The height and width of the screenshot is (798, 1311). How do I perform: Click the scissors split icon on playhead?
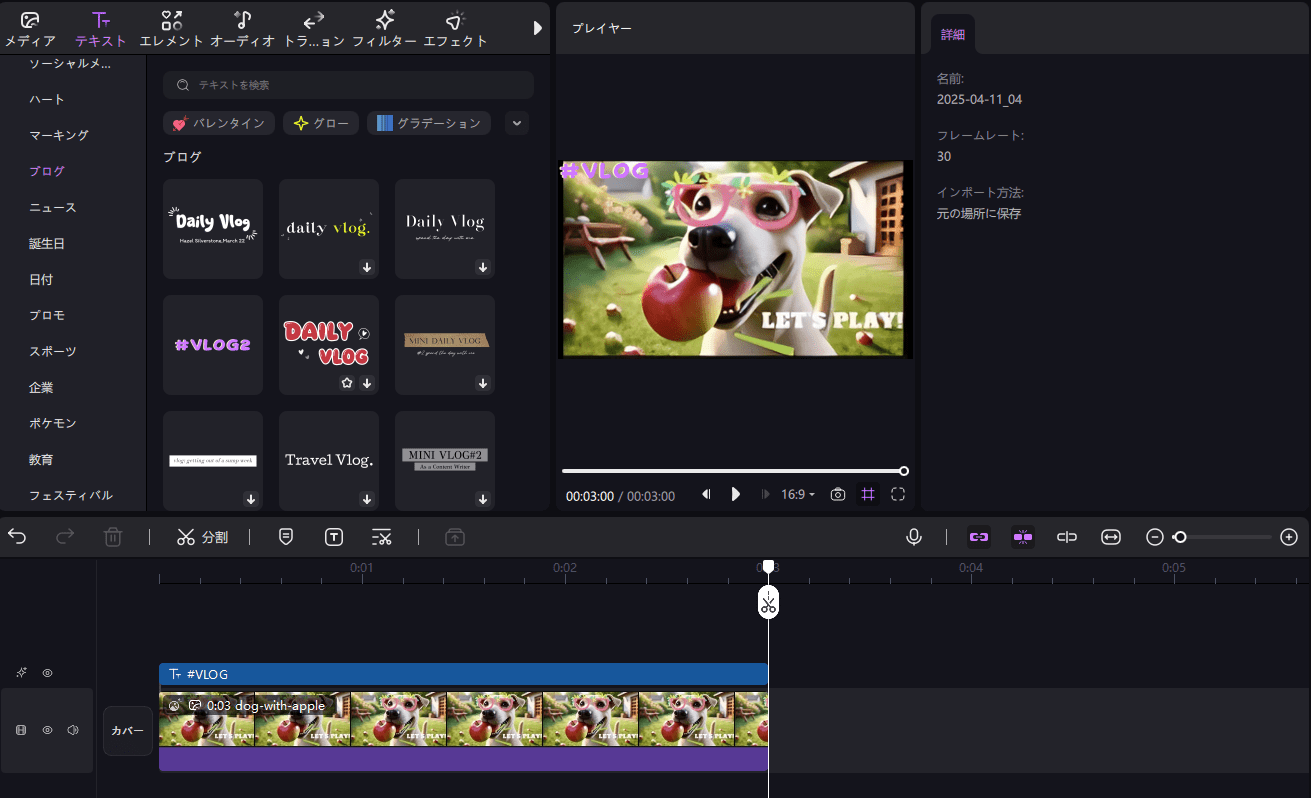(768, 603)
